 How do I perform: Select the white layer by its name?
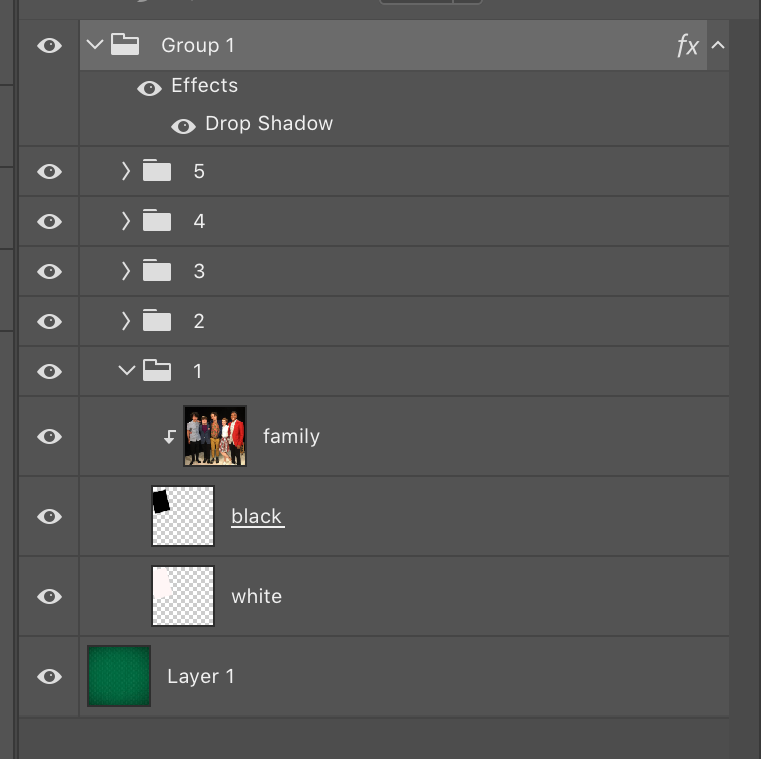click(x=256, y=597)
